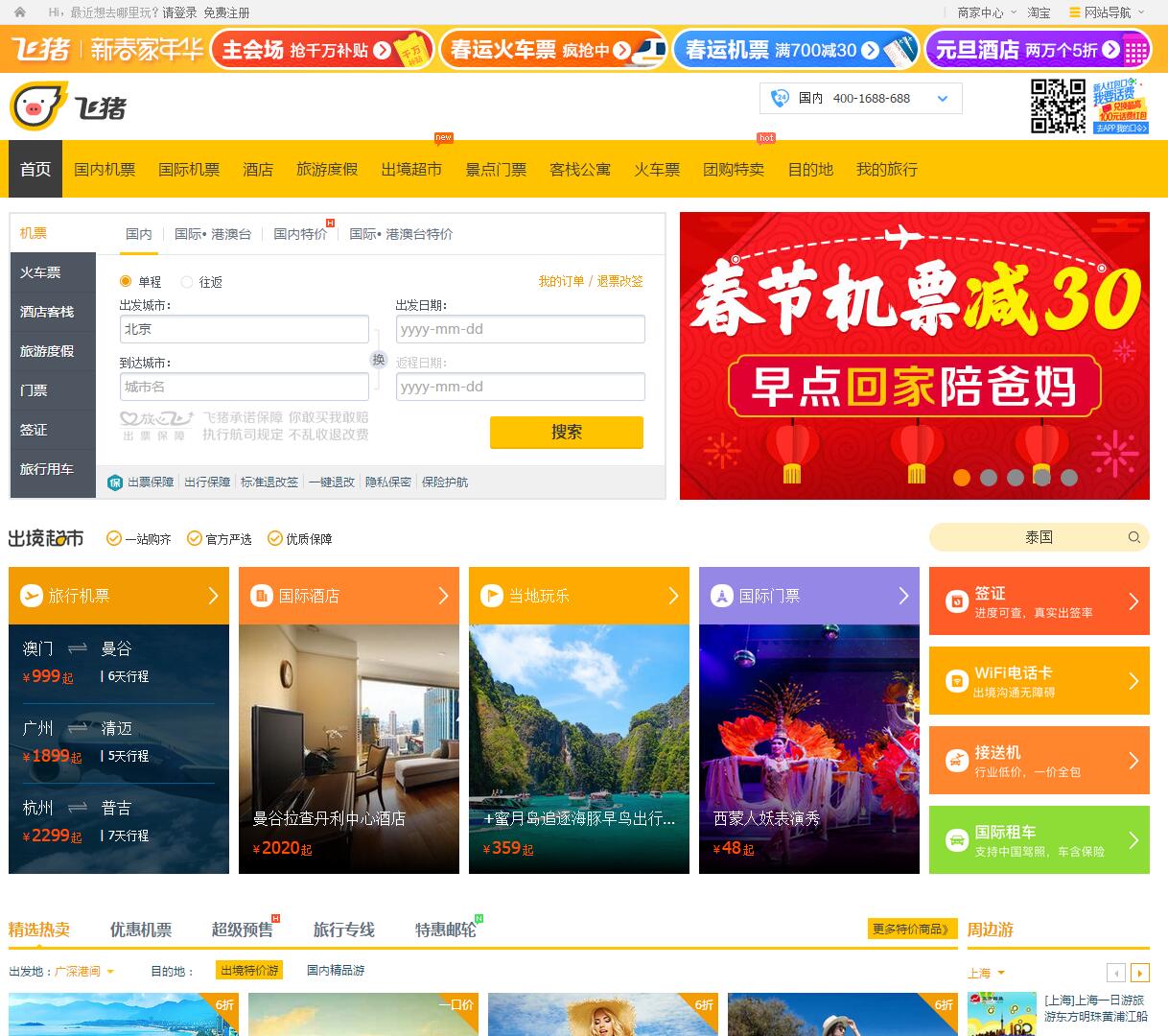Viewport: 1168px width, 1036px height.
Task: Click the flag icon beside 当地玩乐
Action: pyautogui.click(x=491, y=596)
